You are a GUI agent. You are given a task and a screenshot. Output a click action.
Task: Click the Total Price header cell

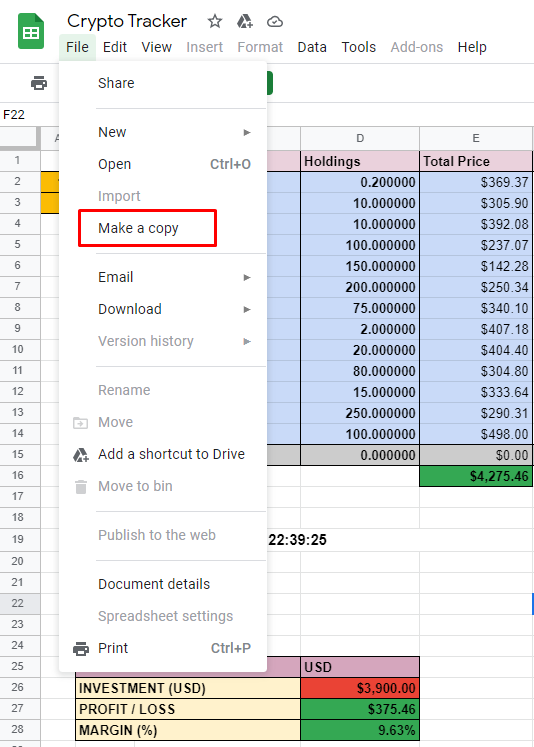(476, 161)
